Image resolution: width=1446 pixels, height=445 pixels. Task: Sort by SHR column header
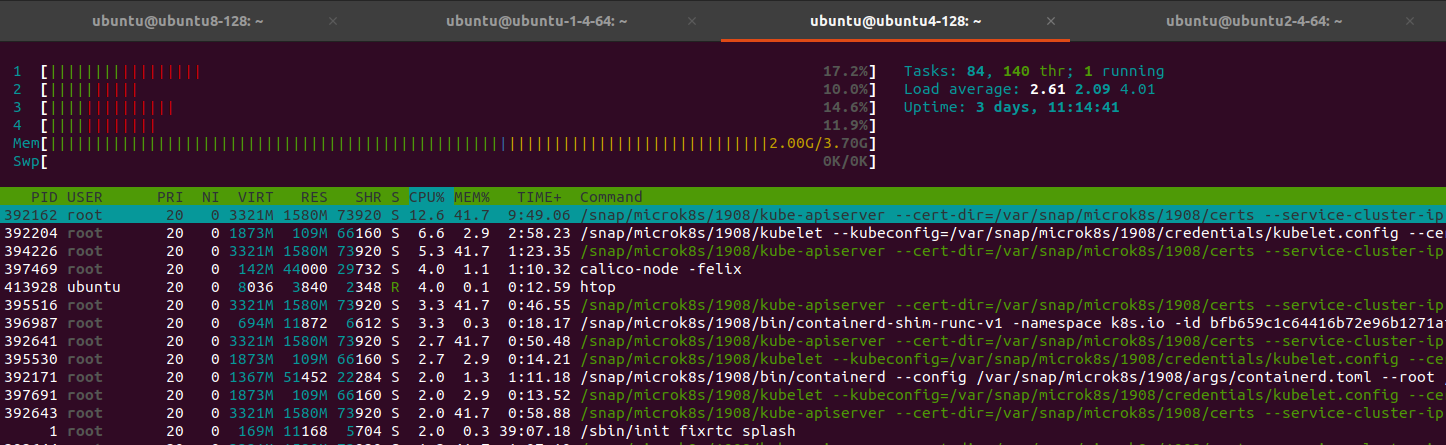(x=367, y=197)
